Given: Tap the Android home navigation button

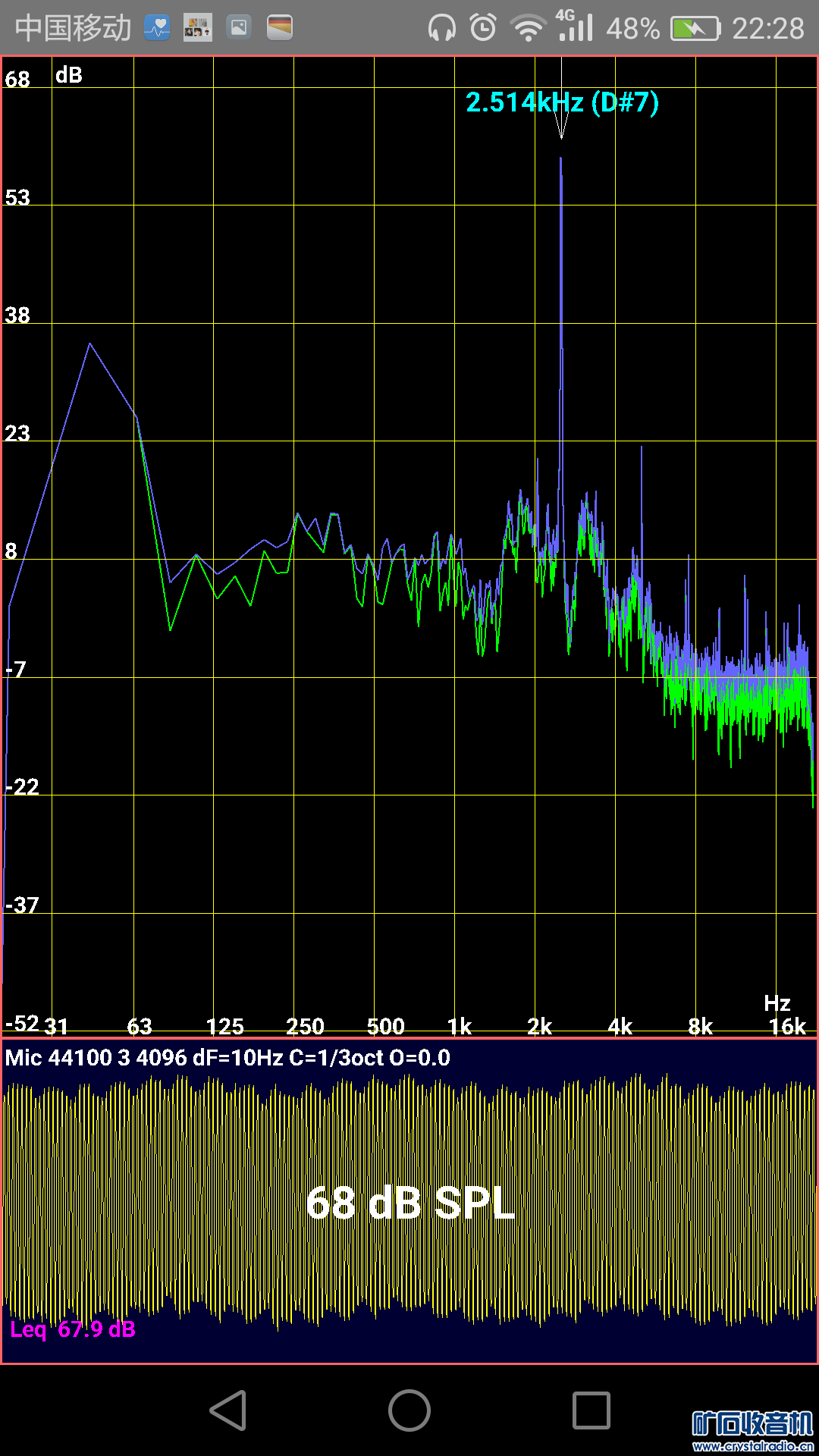Looking at the screenshot, I should click(409, 1410).
